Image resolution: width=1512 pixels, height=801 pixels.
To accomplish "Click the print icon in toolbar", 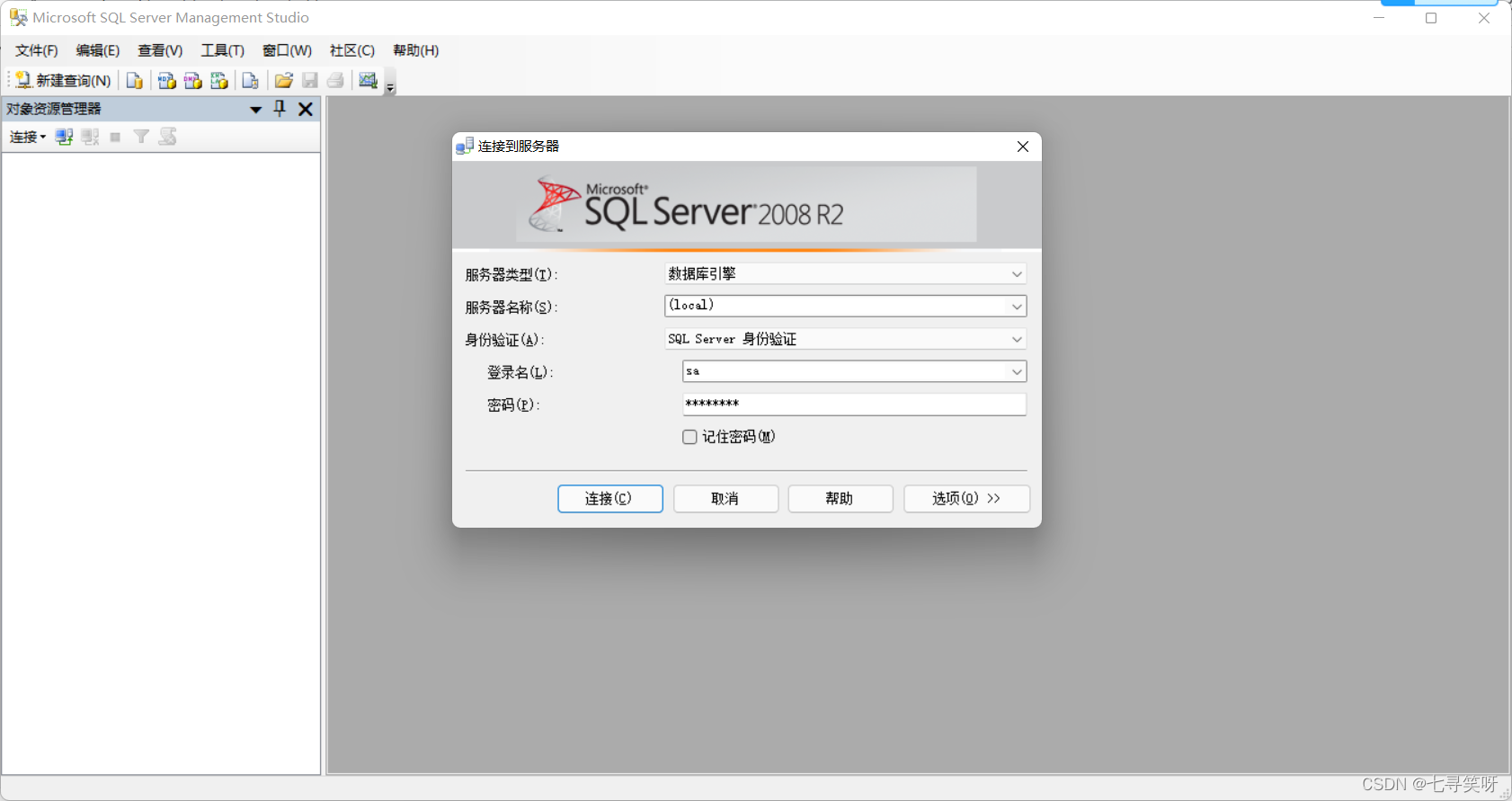I will point(335,81).
